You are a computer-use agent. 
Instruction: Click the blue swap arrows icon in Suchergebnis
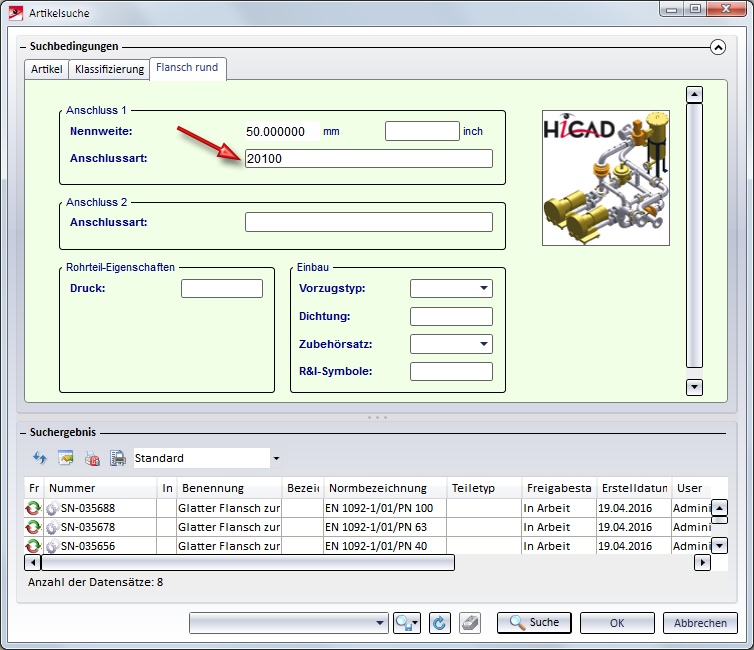(x=40, y=458)
